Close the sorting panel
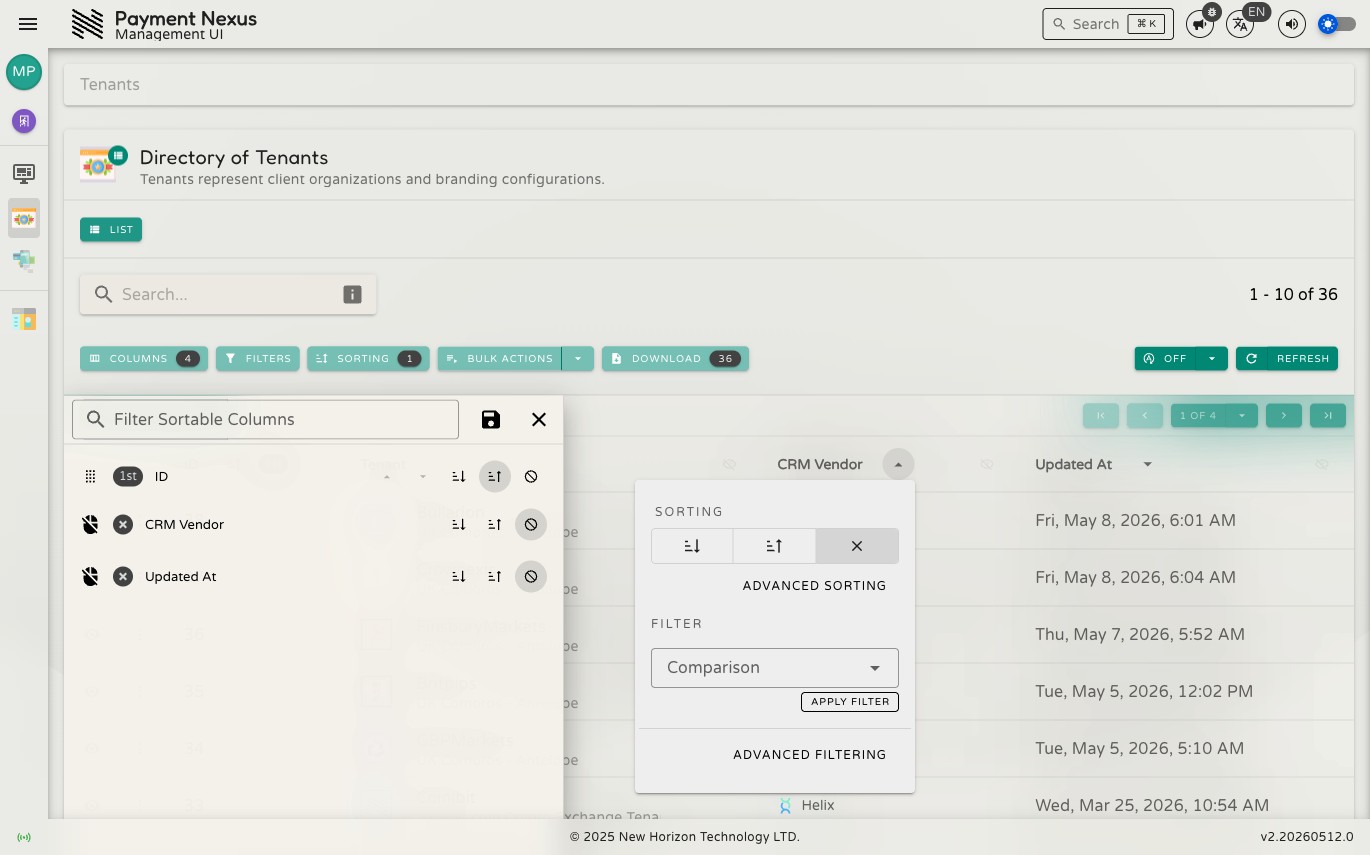 [x=539, y=419]
